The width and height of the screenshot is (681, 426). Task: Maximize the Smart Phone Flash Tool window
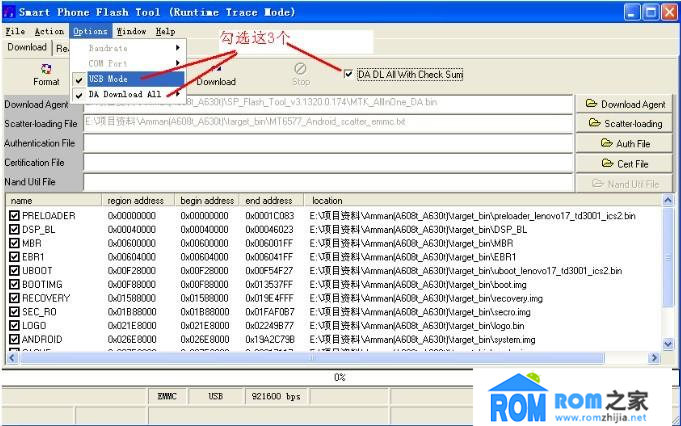pos(651,12)
